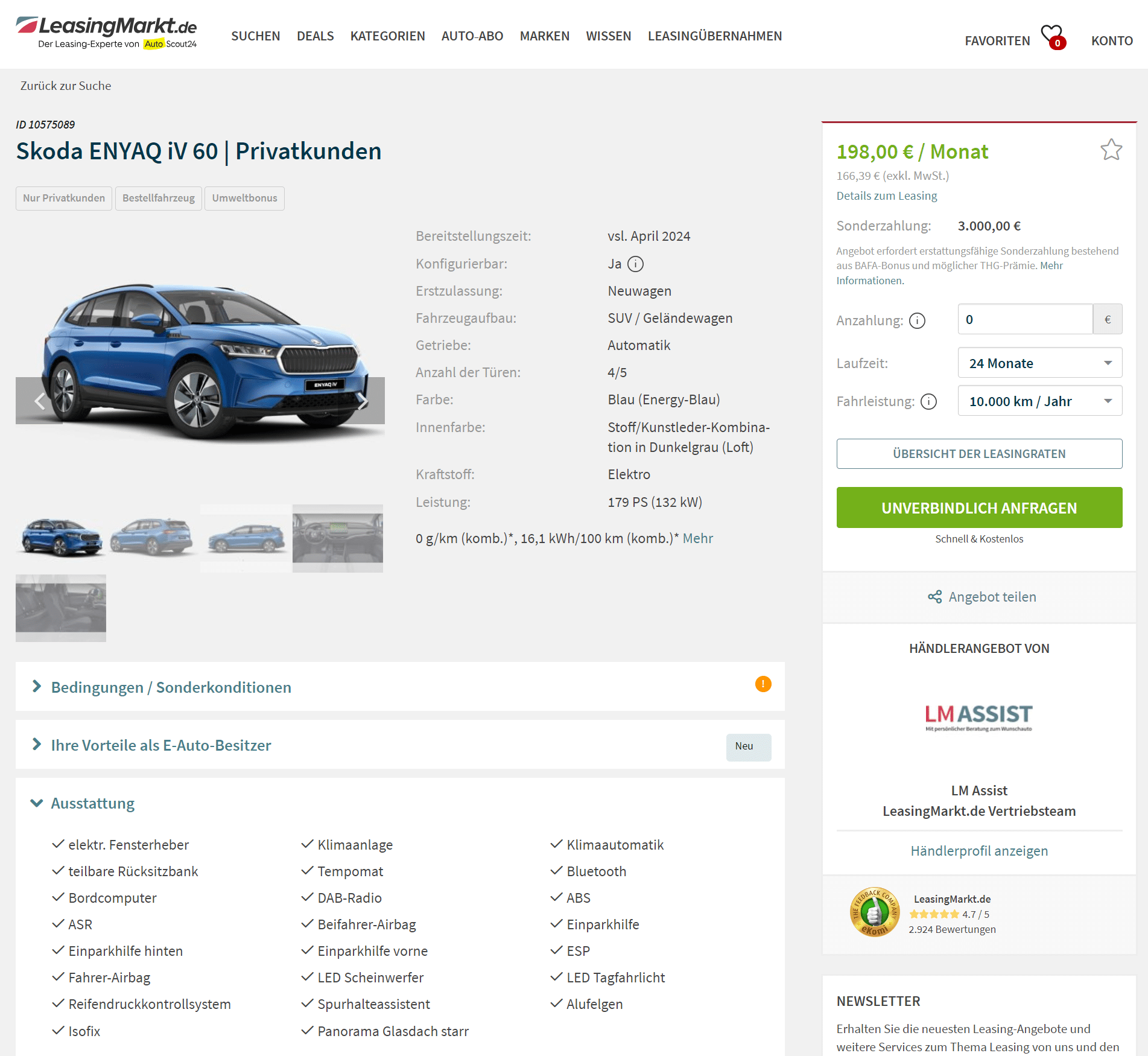The image size is (1148, 1056).
Task: Click Angebot teilen link text
Action: click(x=992, y=597)
